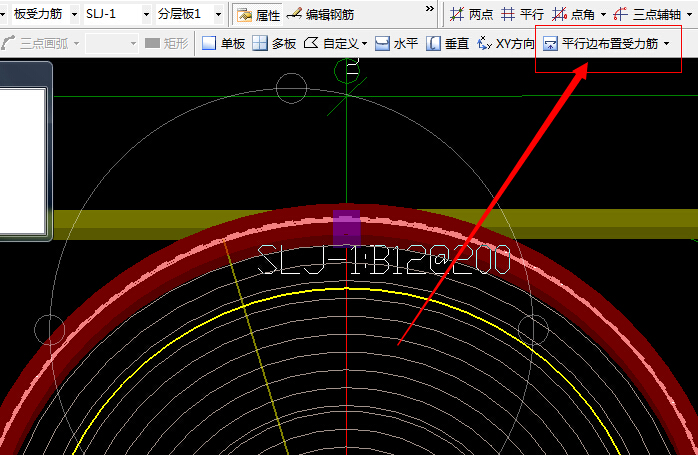Image resolution: width=698 pixels, height=455 pixels.
Task: Click the 三点画弧 arc drawing tool
Action: point(35,43)
